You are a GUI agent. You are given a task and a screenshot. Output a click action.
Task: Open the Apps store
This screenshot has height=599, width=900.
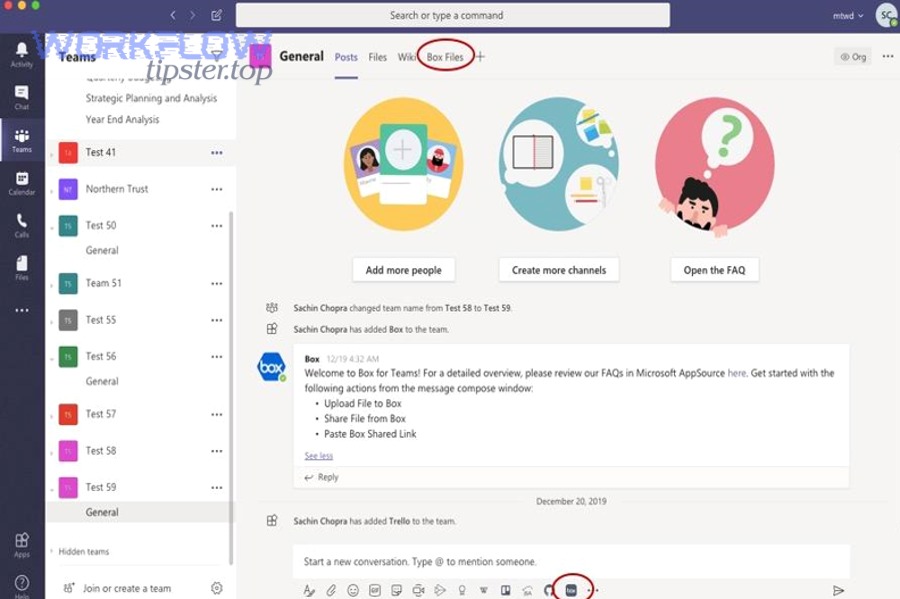click(22, 545)
